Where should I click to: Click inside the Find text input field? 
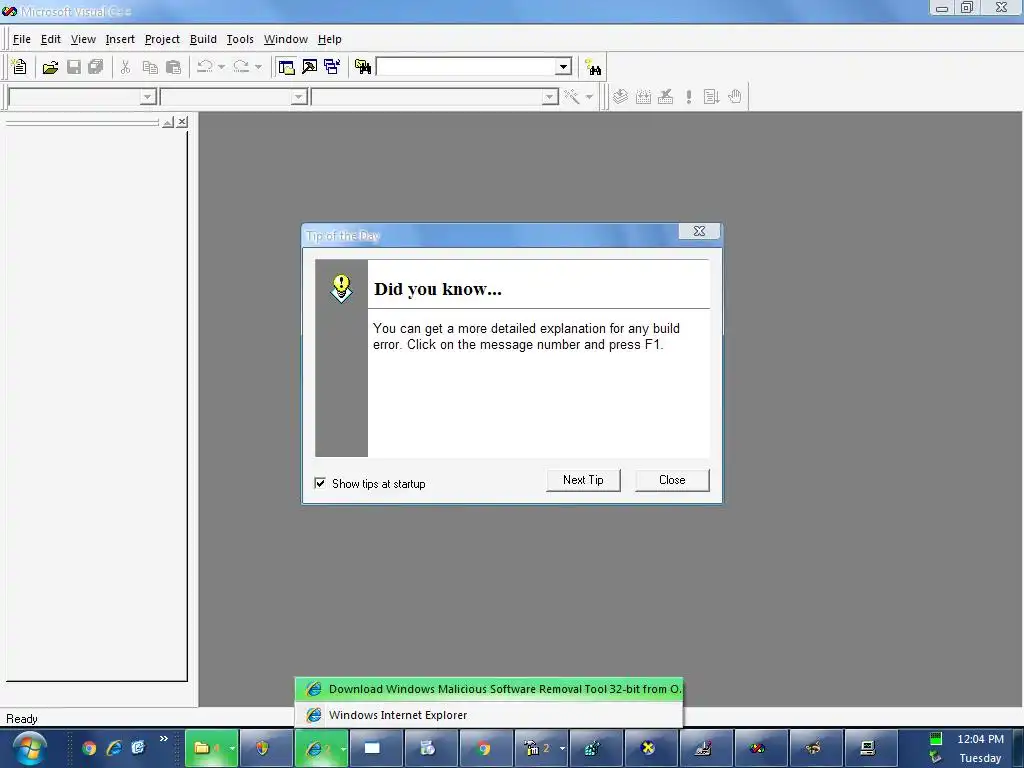(466, 67)
